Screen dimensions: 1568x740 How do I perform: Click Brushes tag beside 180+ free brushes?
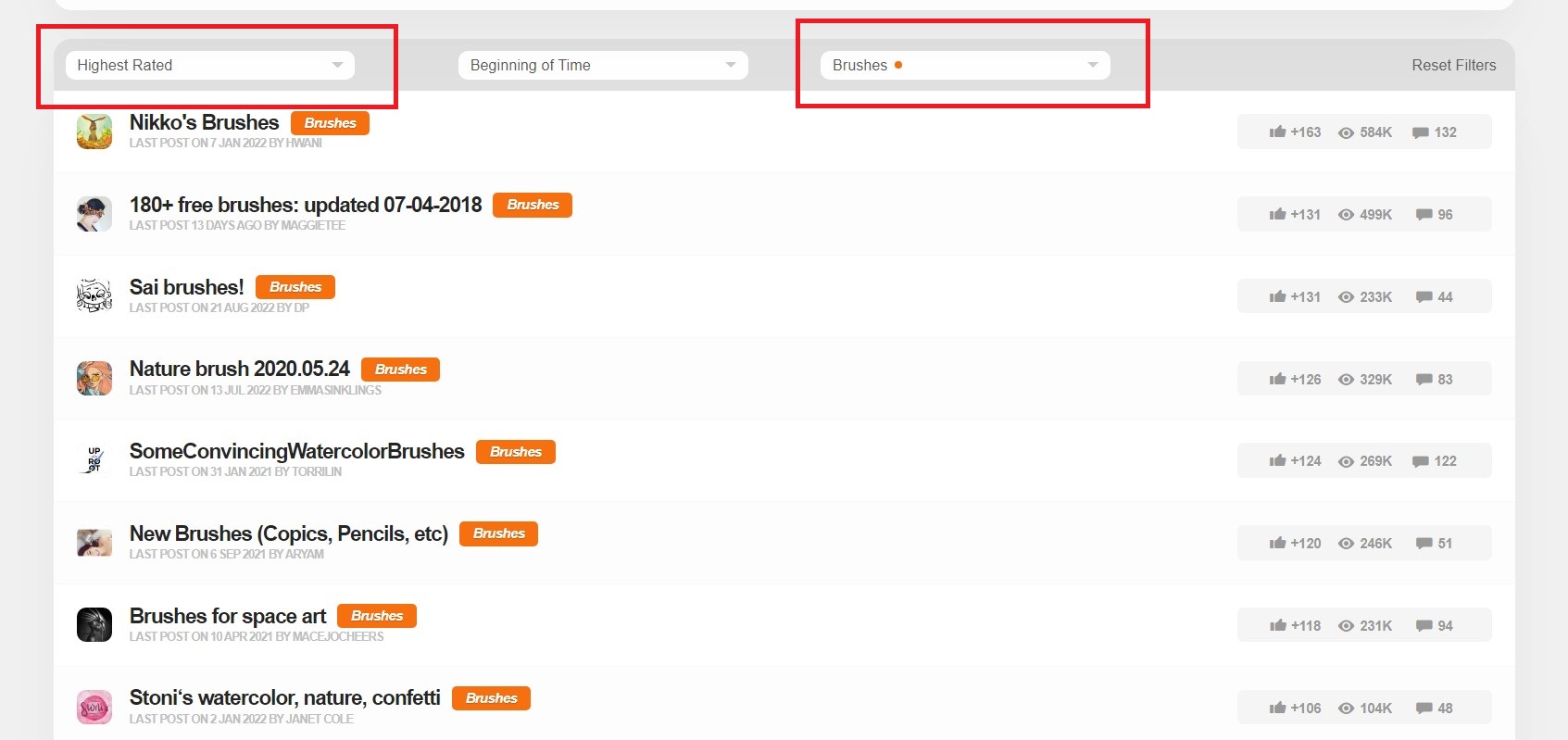(533, 205)
